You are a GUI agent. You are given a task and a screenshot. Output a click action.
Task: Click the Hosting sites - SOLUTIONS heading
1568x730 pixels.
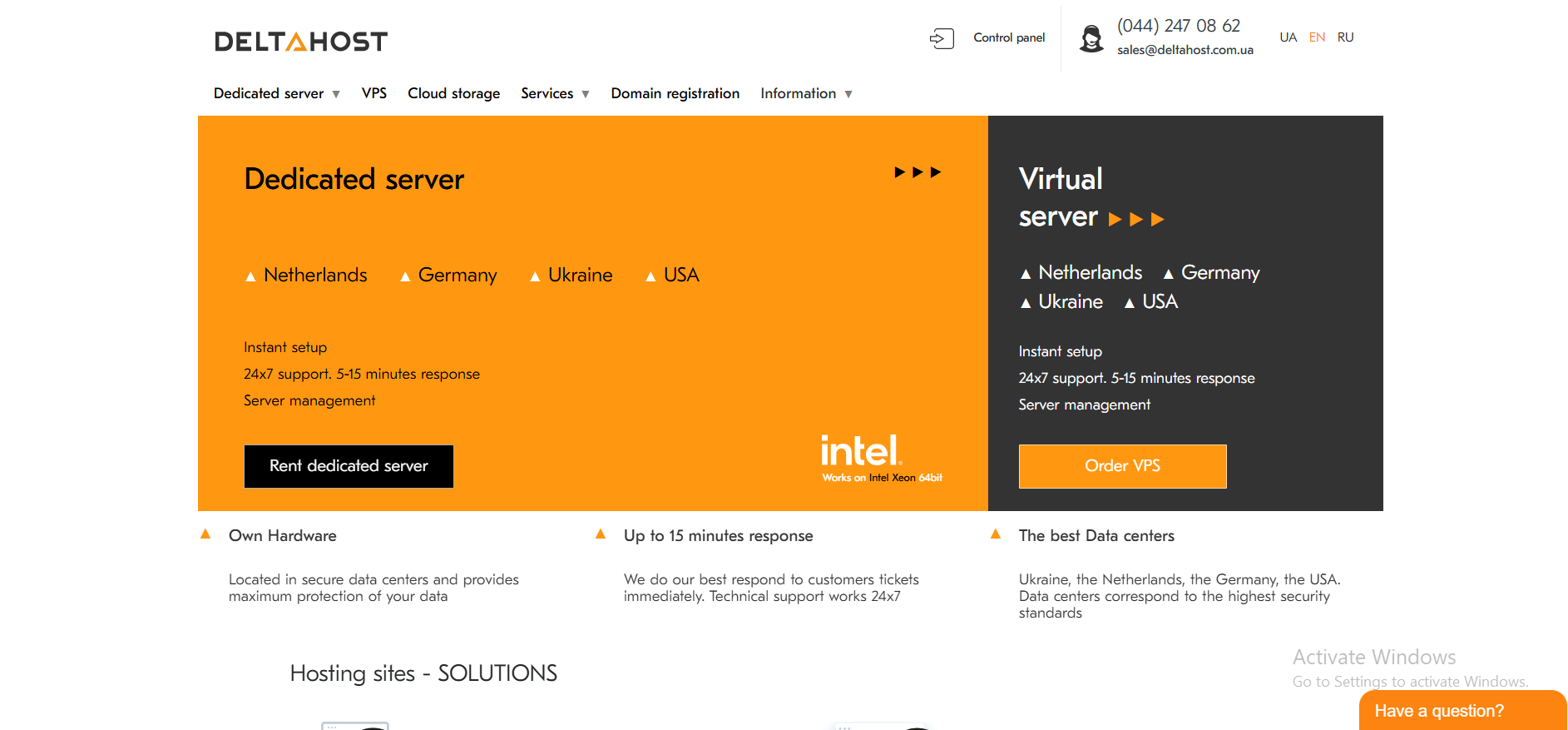point(423,673)
